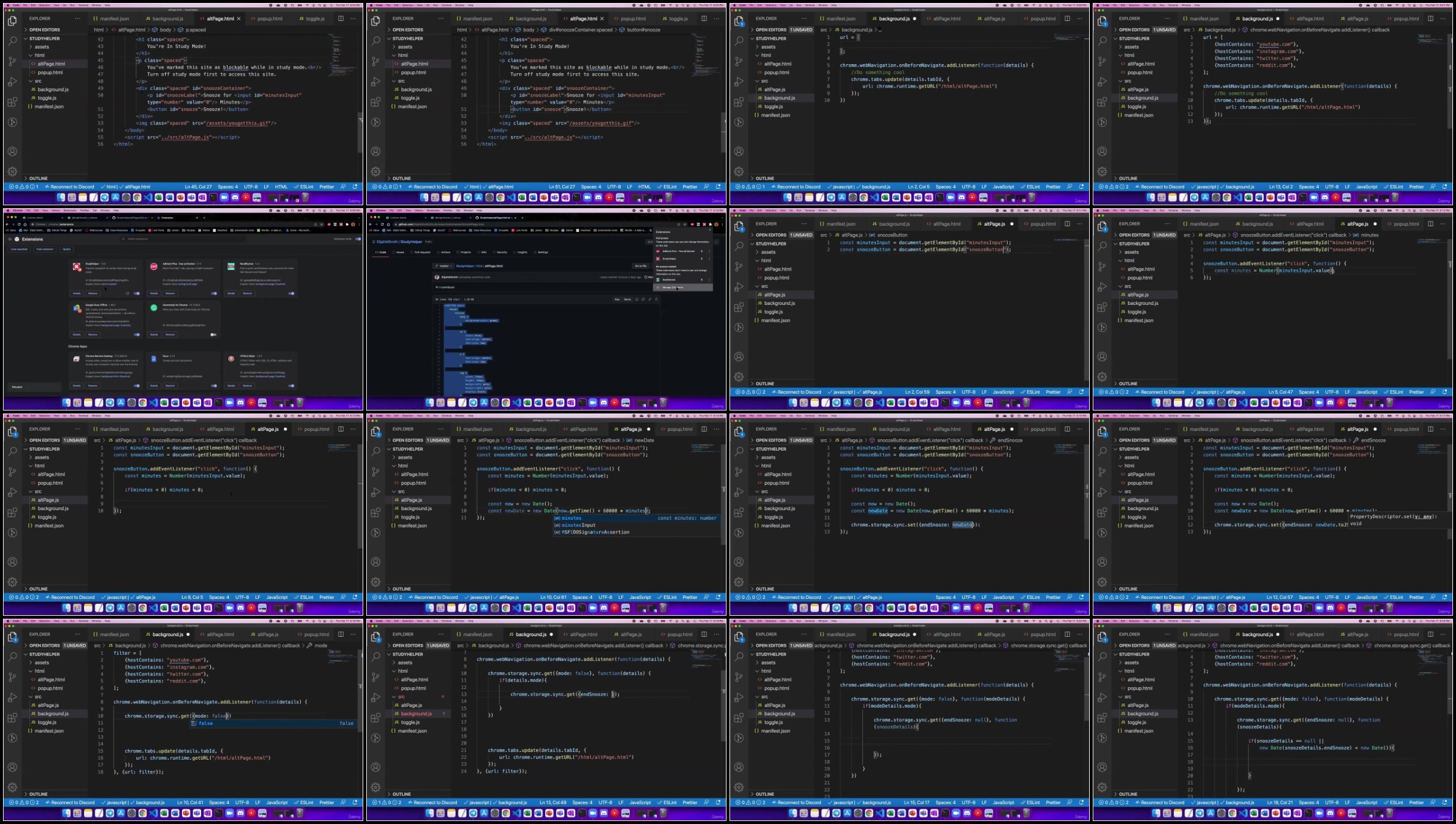Focus the Search extensions field on the Extensions page
The height and width of the screenshot is (824, 1456).
183,239
